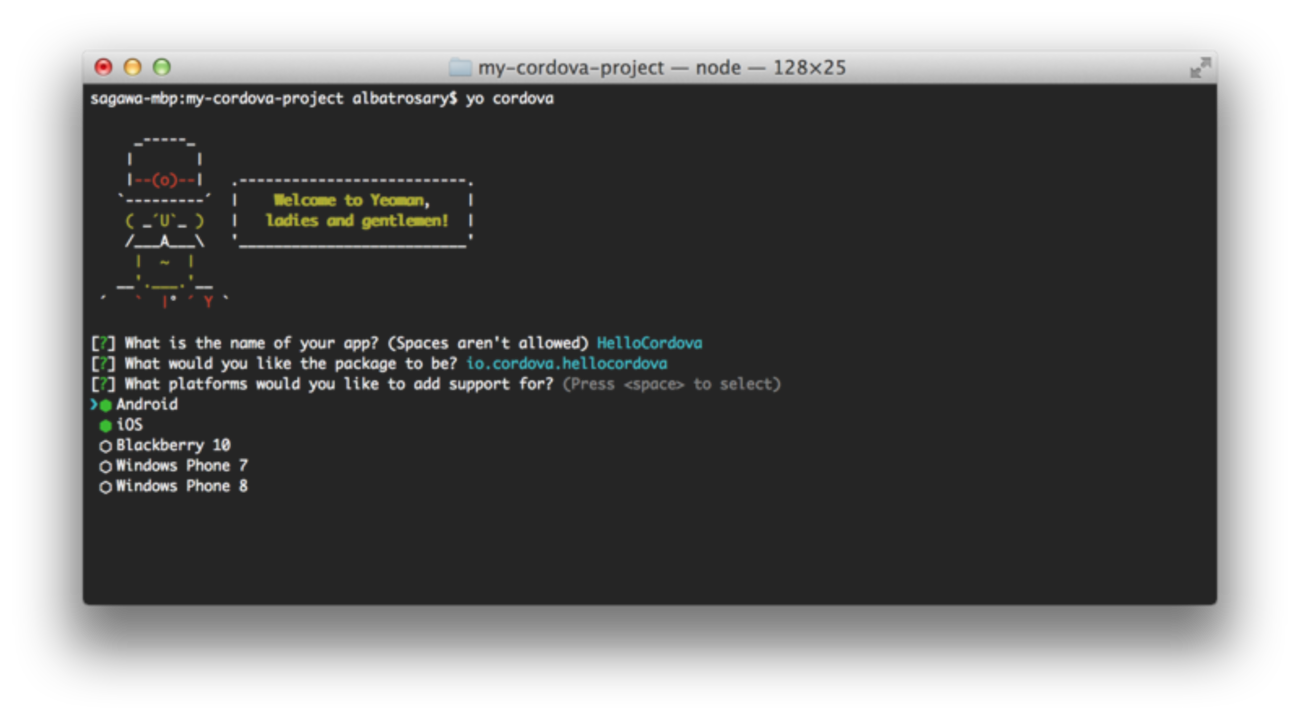Click the blue selection cursor arrow beside Android

click(x=94, y=405)
